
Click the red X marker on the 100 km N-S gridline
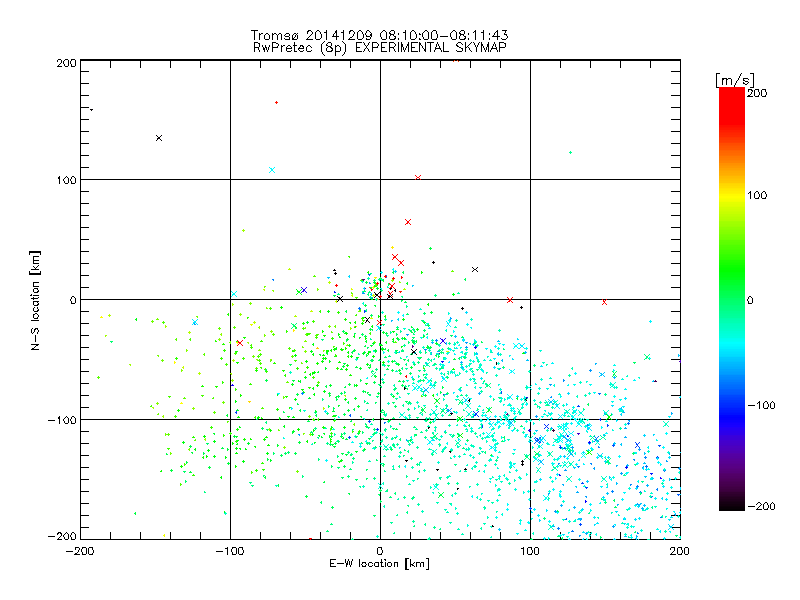[418, 178]
